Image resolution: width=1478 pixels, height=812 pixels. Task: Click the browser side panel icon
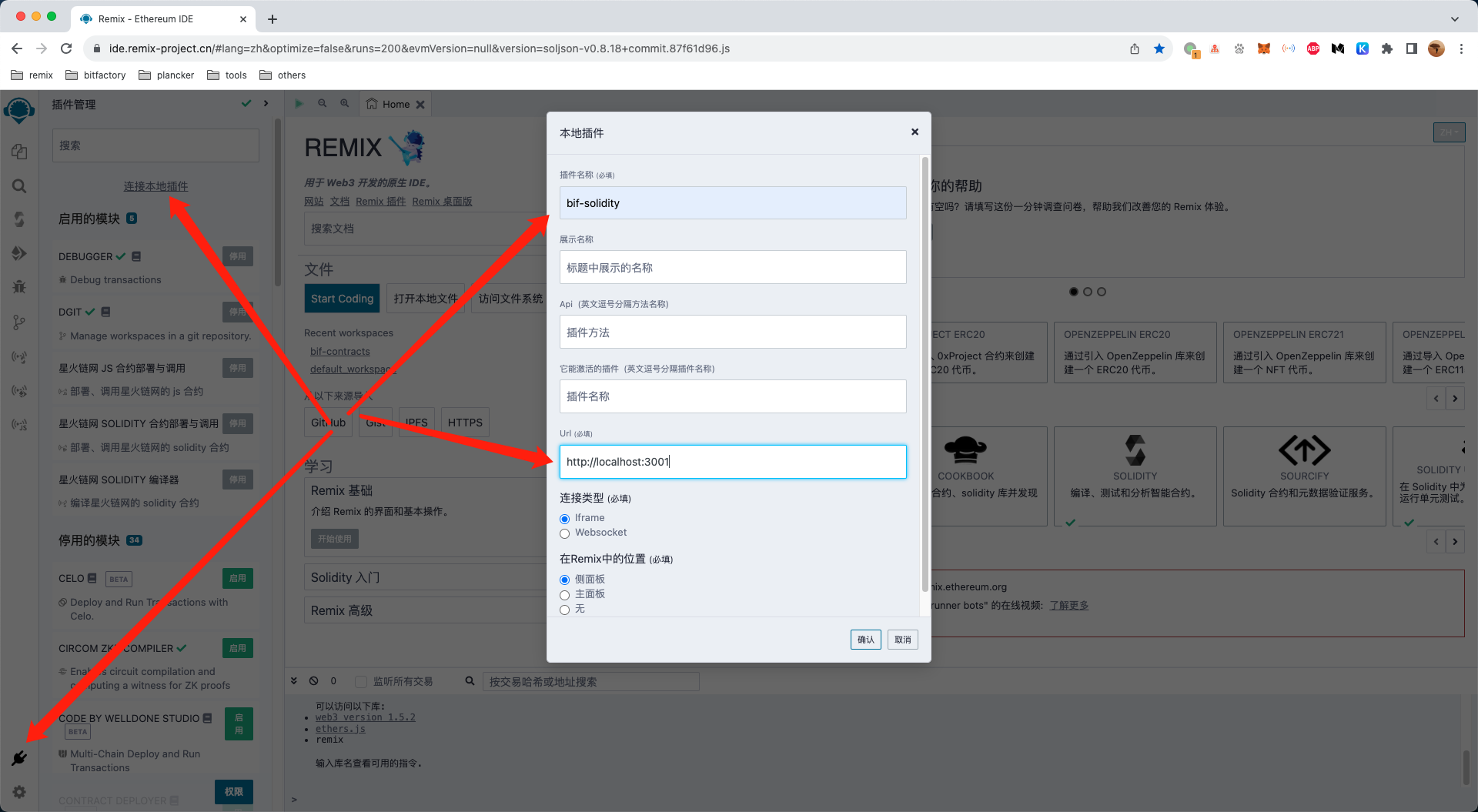click(1412, 48)
